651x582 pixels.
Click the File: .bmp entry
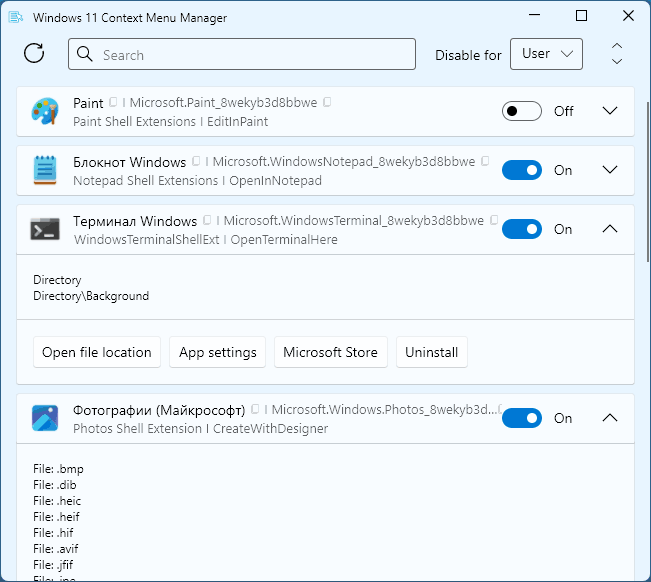pyautogui.click(x=58, y=469)
